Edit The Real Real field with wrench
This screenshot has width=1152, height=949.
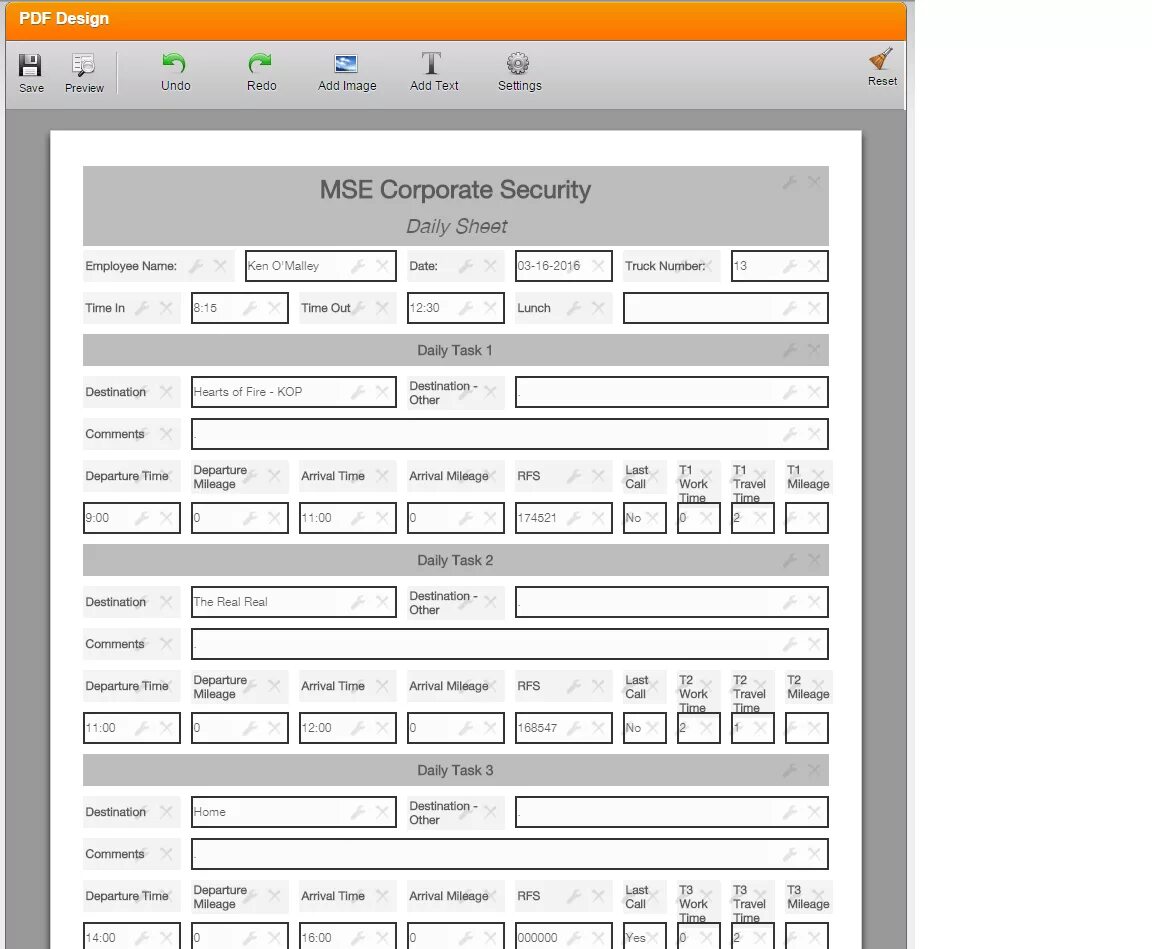359,602
